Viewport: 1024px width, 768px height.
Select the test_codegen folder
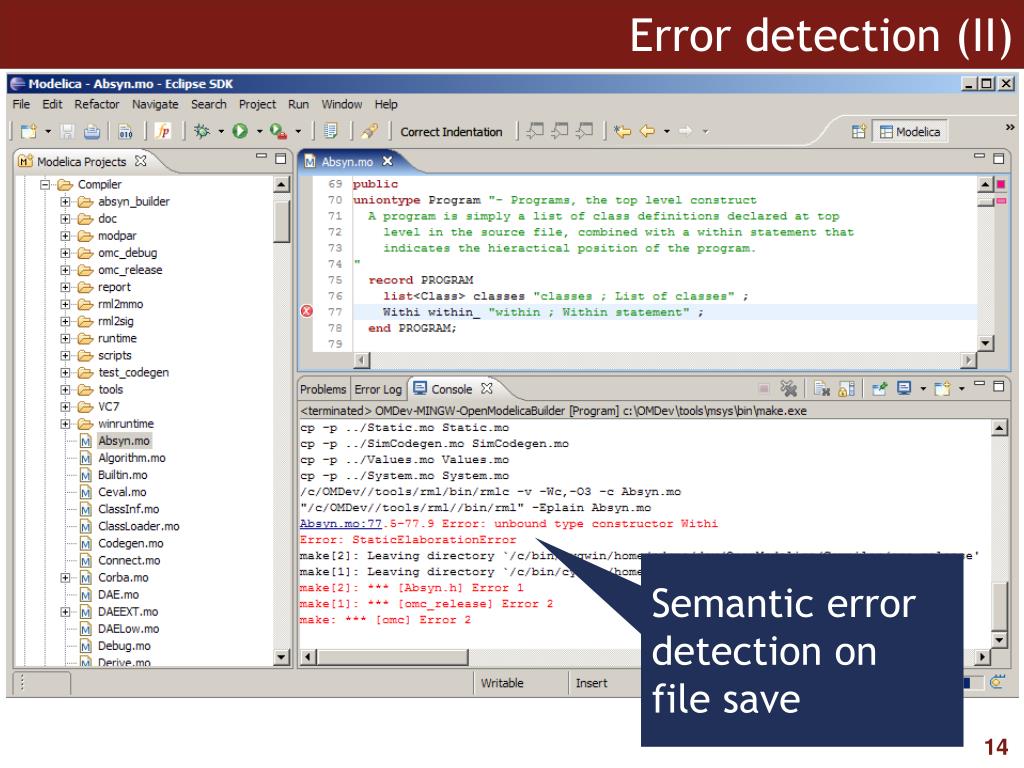click(x=133, y=372)
